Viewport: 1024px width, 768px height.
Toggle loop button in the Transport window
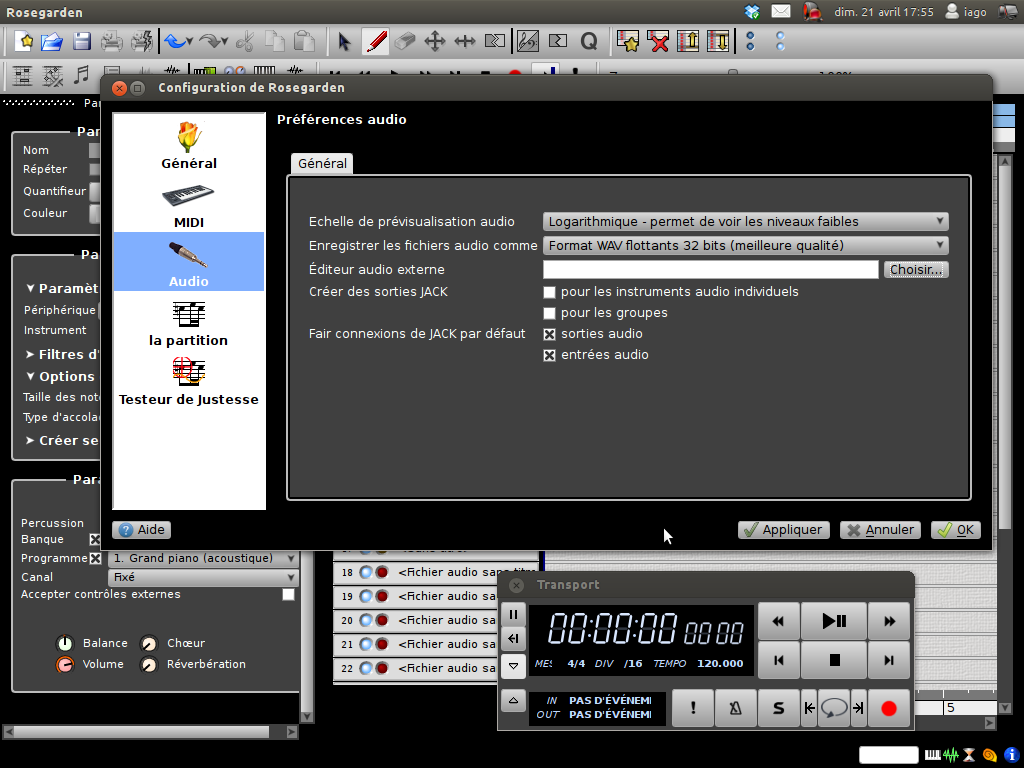(834, 708)
